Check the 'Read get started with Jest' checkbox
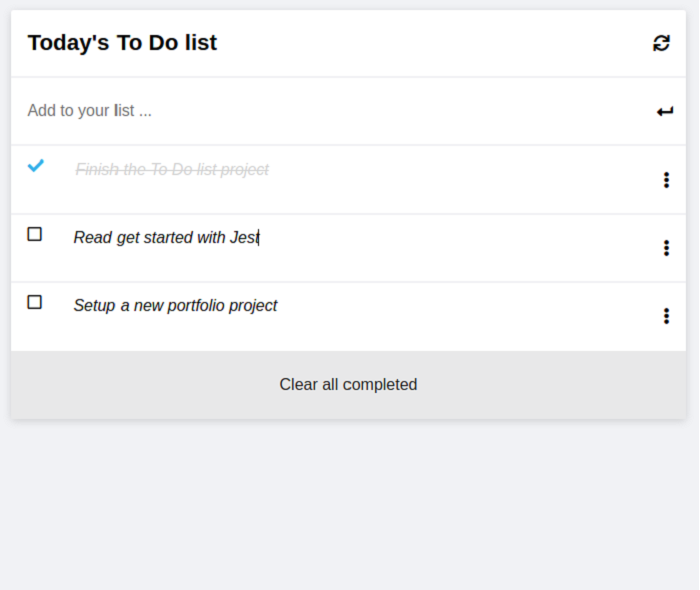The image size is (700, 590). coord(34,234)
